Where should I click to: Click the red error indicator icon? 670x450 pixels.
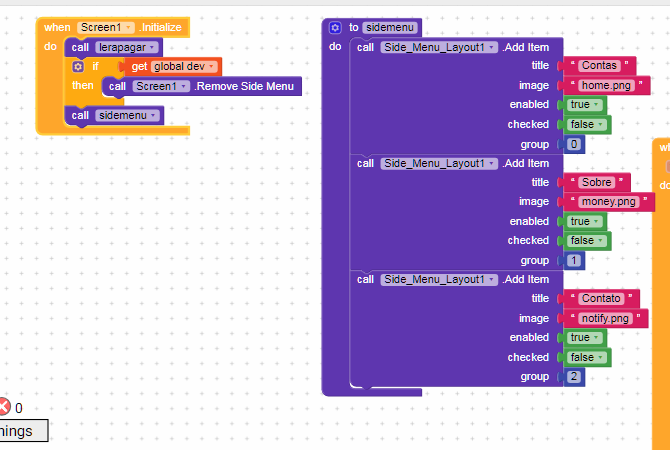point(4,407)
